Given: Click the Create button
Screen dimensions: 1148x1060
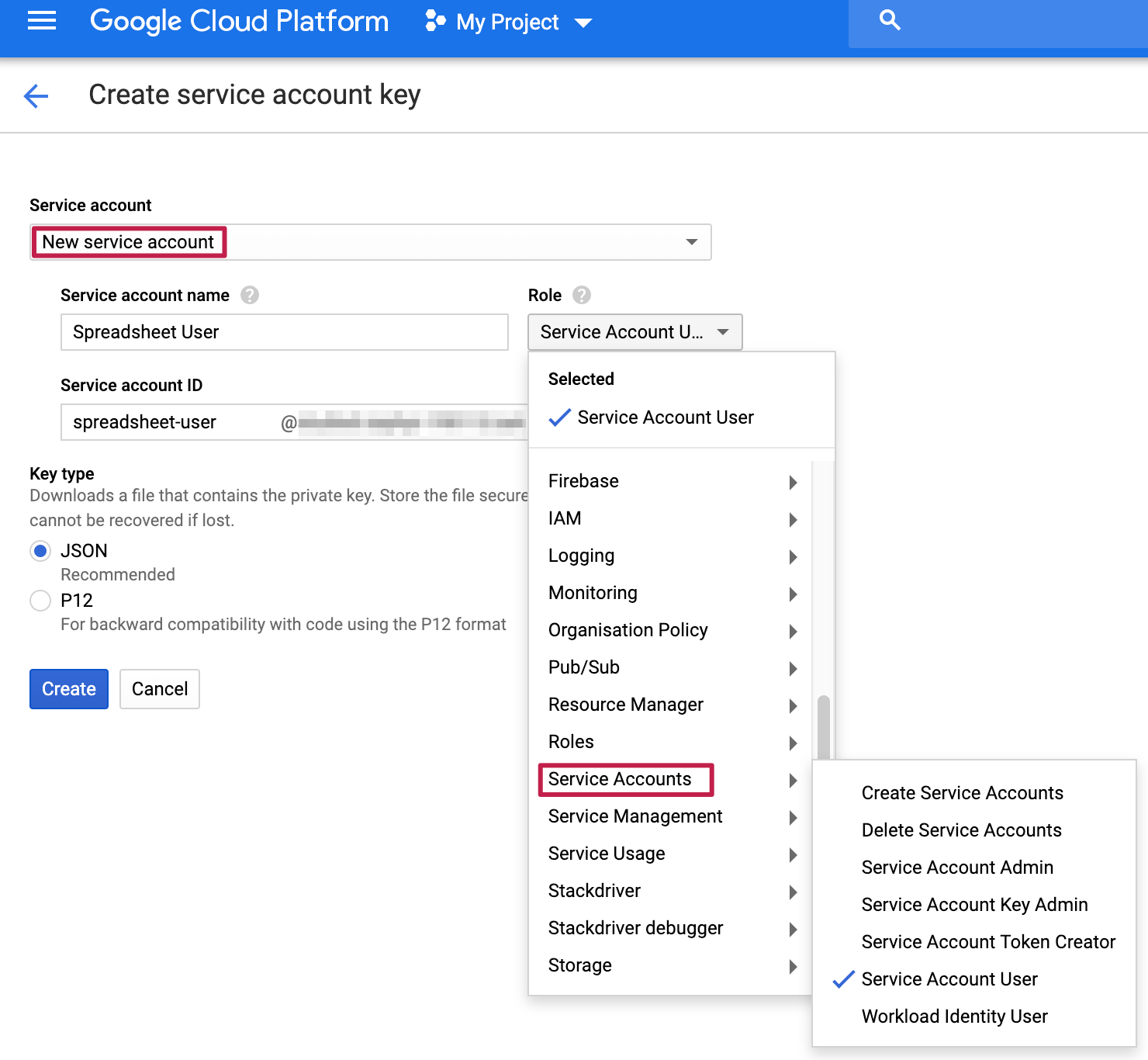Looking at the screenshot, I should pyautogui.click(x=69, y=689).
